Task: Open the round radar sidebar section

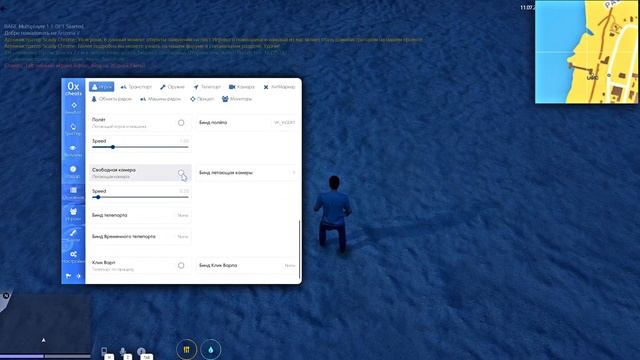Action: 73,171
